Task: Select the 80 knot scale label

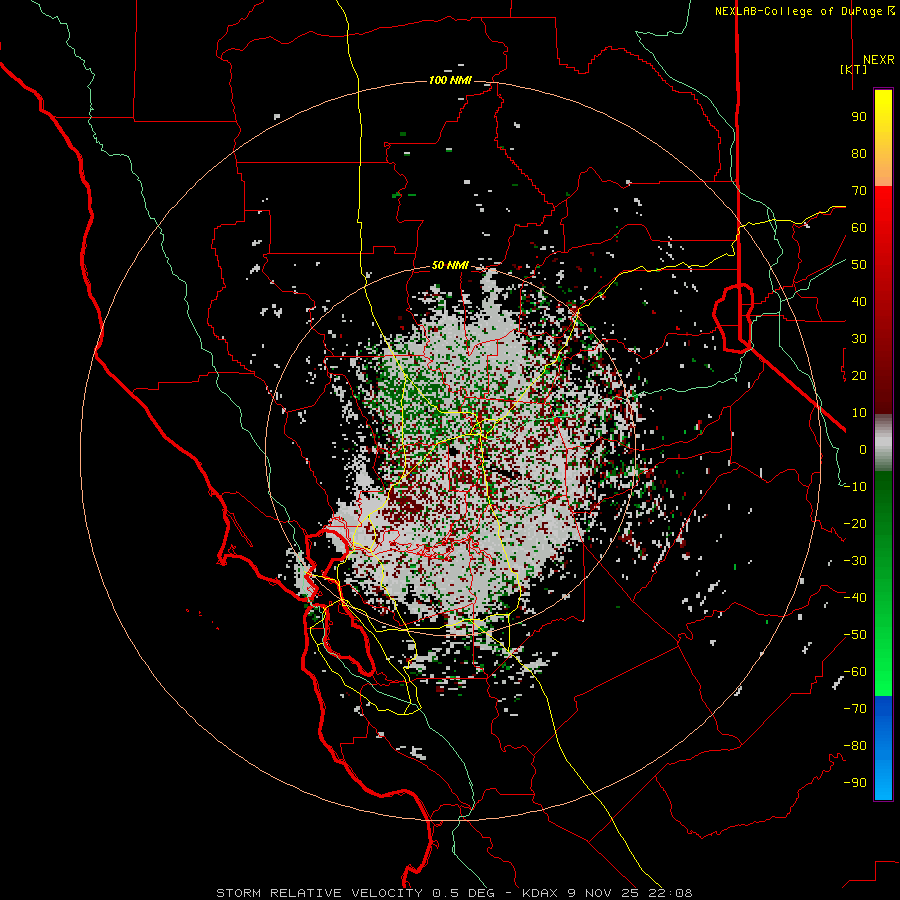Action: [859, 153]
